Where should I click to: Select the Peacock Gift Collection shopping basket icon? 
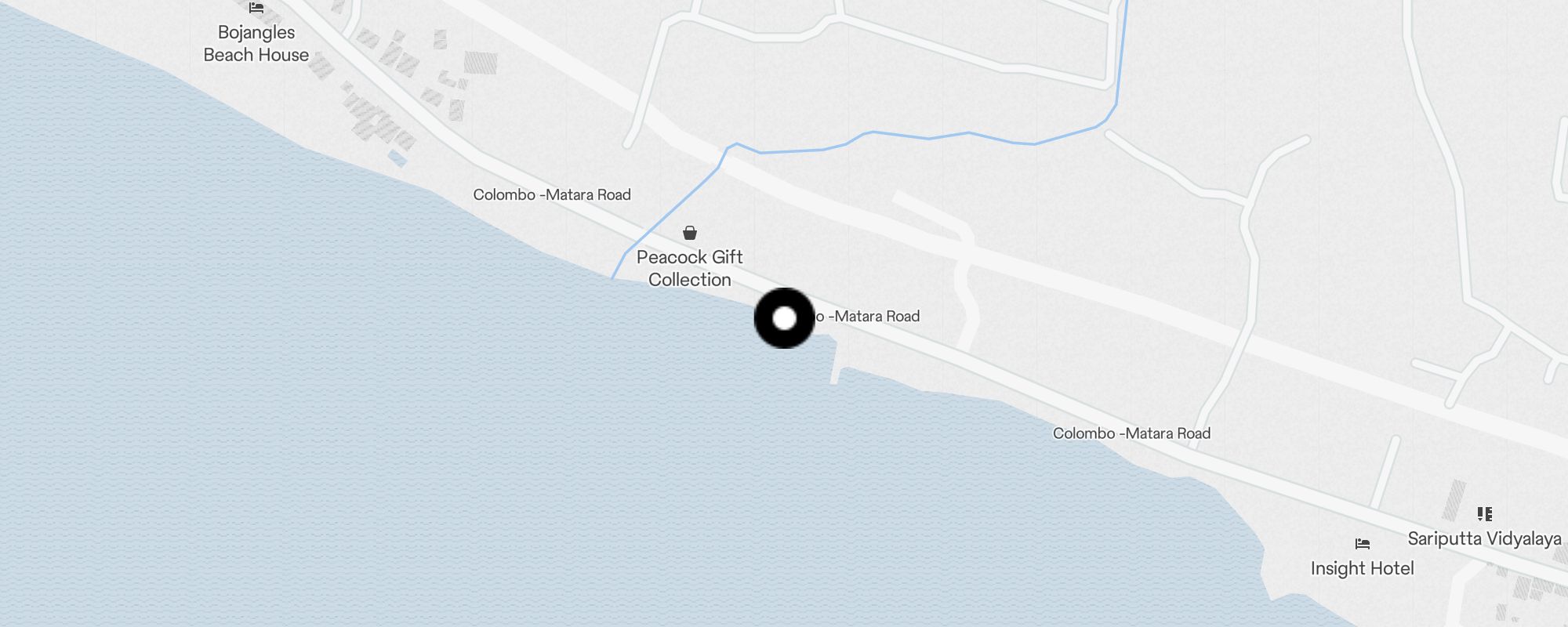point(689,233)
